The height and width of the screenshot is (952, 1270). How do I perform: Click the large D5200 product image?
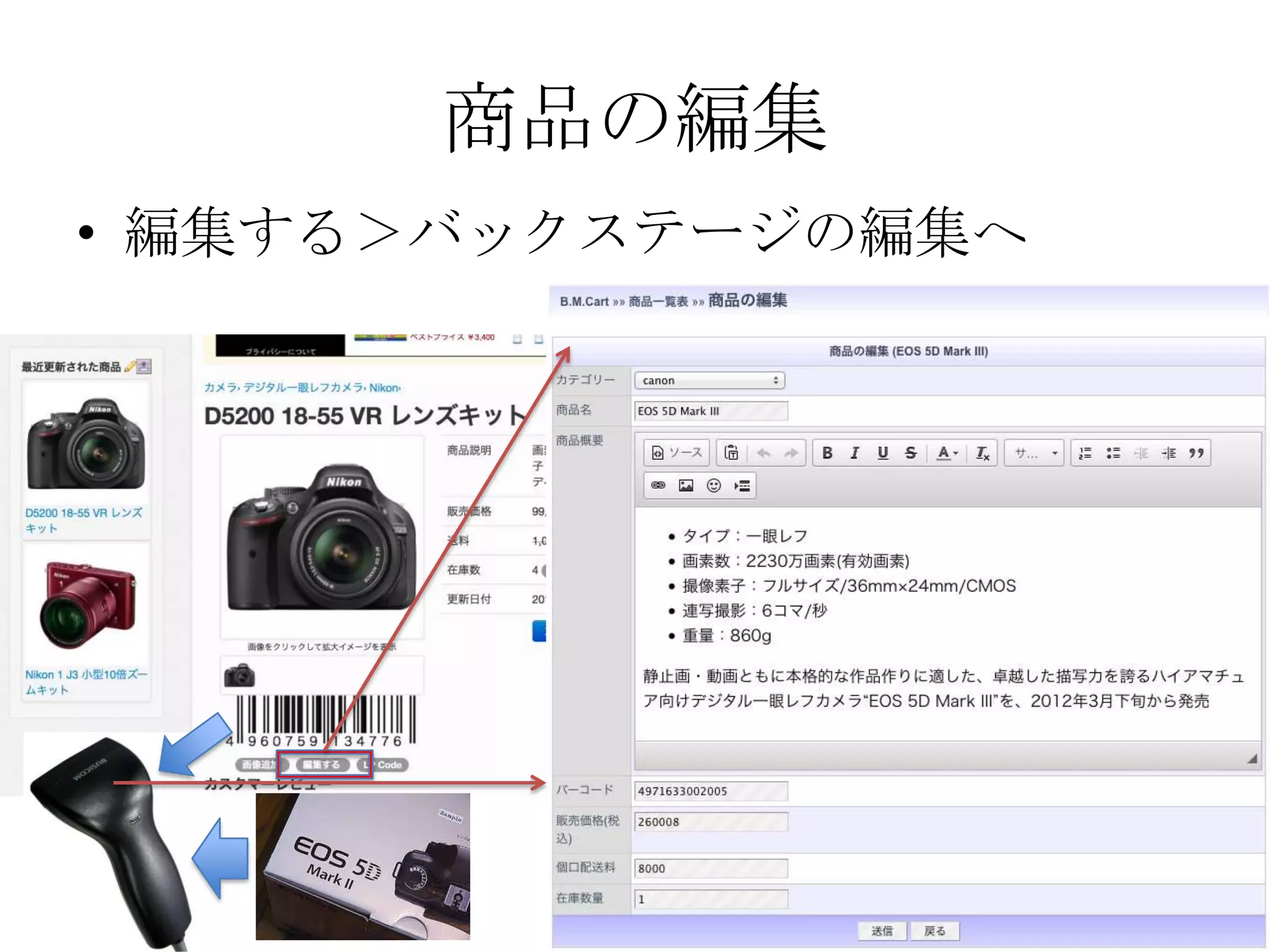322,537
